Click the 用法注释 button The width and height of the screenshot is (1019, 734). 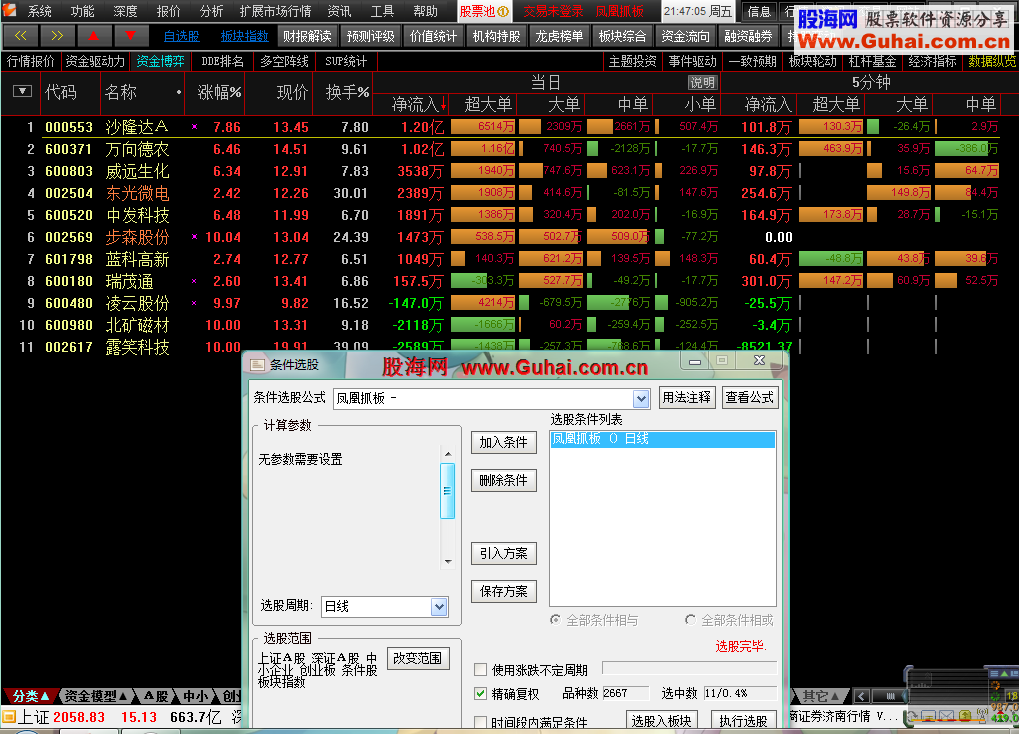pyautogui.click(x=686, y=397)
